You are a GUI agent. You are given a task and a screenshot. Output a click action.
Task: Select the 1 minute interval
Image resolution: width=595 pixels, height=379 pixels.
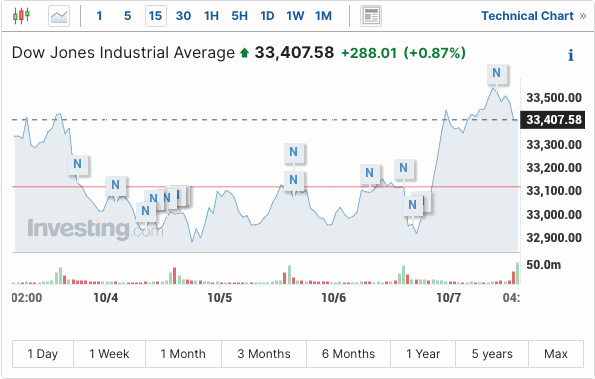click(99, 16)
